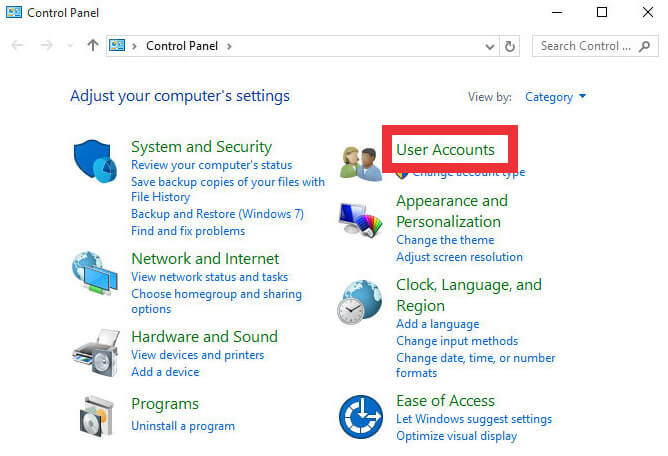Expand the chevron after Control Panel breadcrumb
668x456 pixels.
point(229,46)
